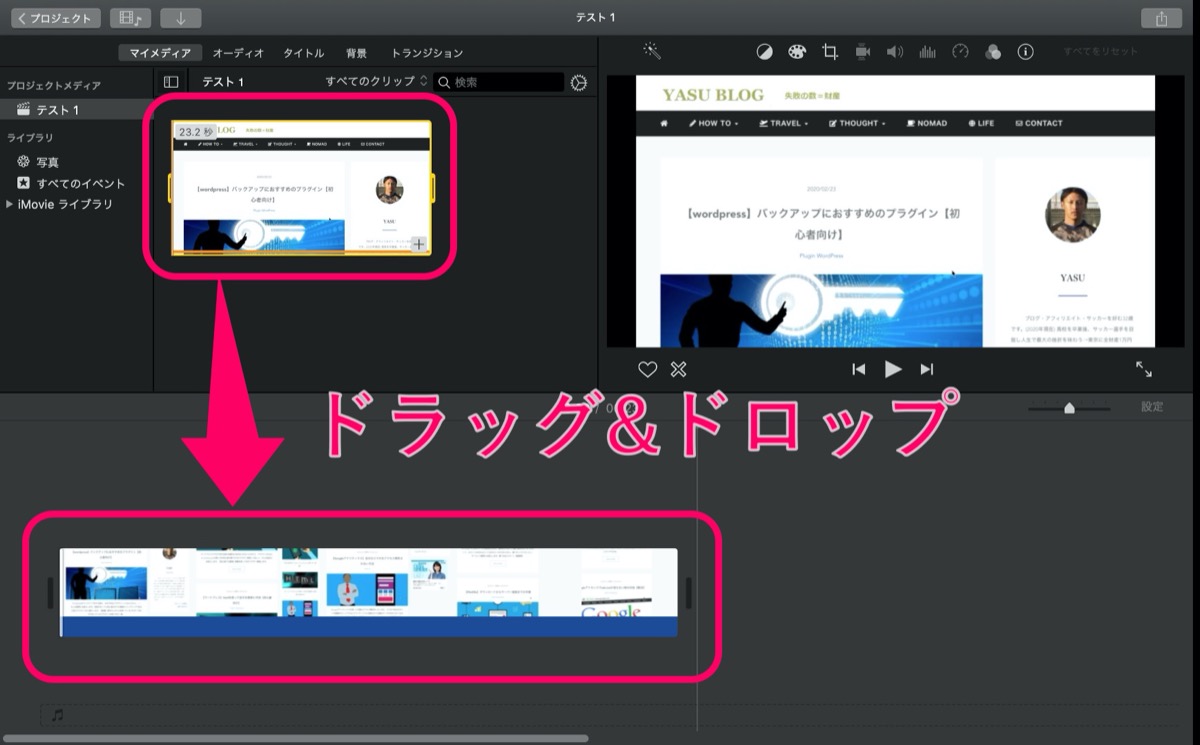This screenshot has width=1200, height=745.
Task: Reject the clip with the X icon
Action: [x=678, y=369]
